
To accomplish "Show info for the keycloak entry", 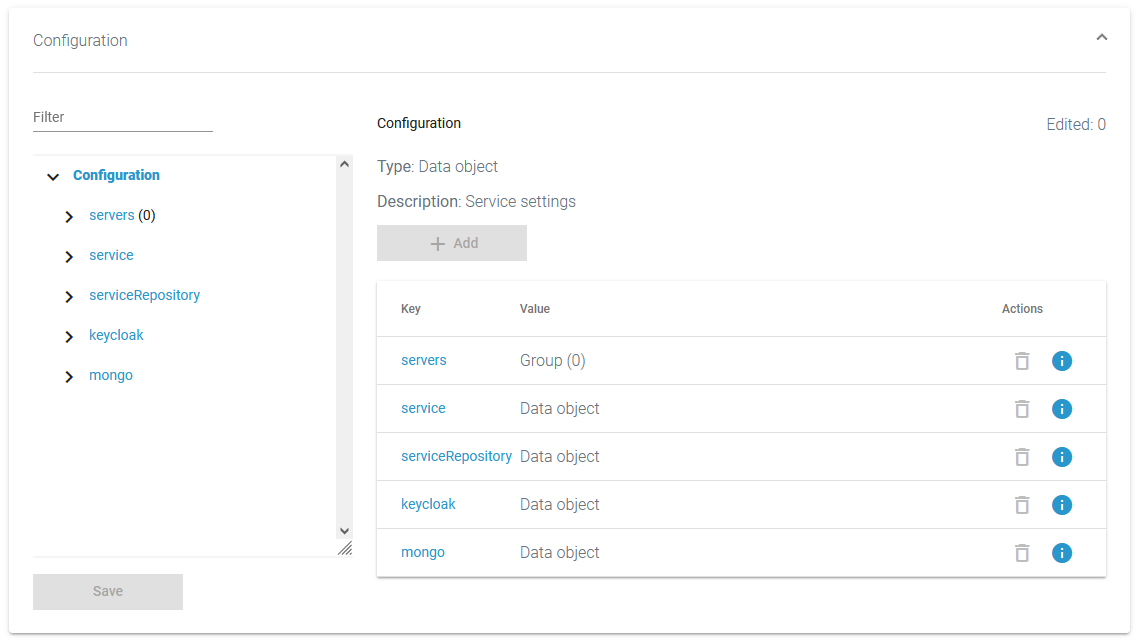I will pos(1062,504).
